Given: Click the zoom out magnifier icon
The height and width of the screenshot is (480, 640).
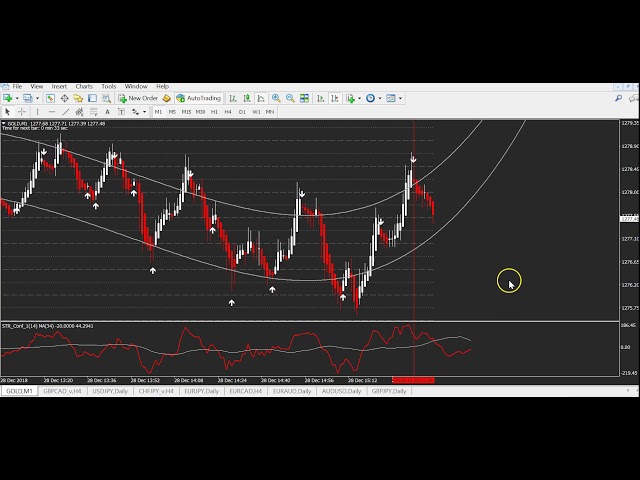Looking at the screenshot, I should 290,98.
